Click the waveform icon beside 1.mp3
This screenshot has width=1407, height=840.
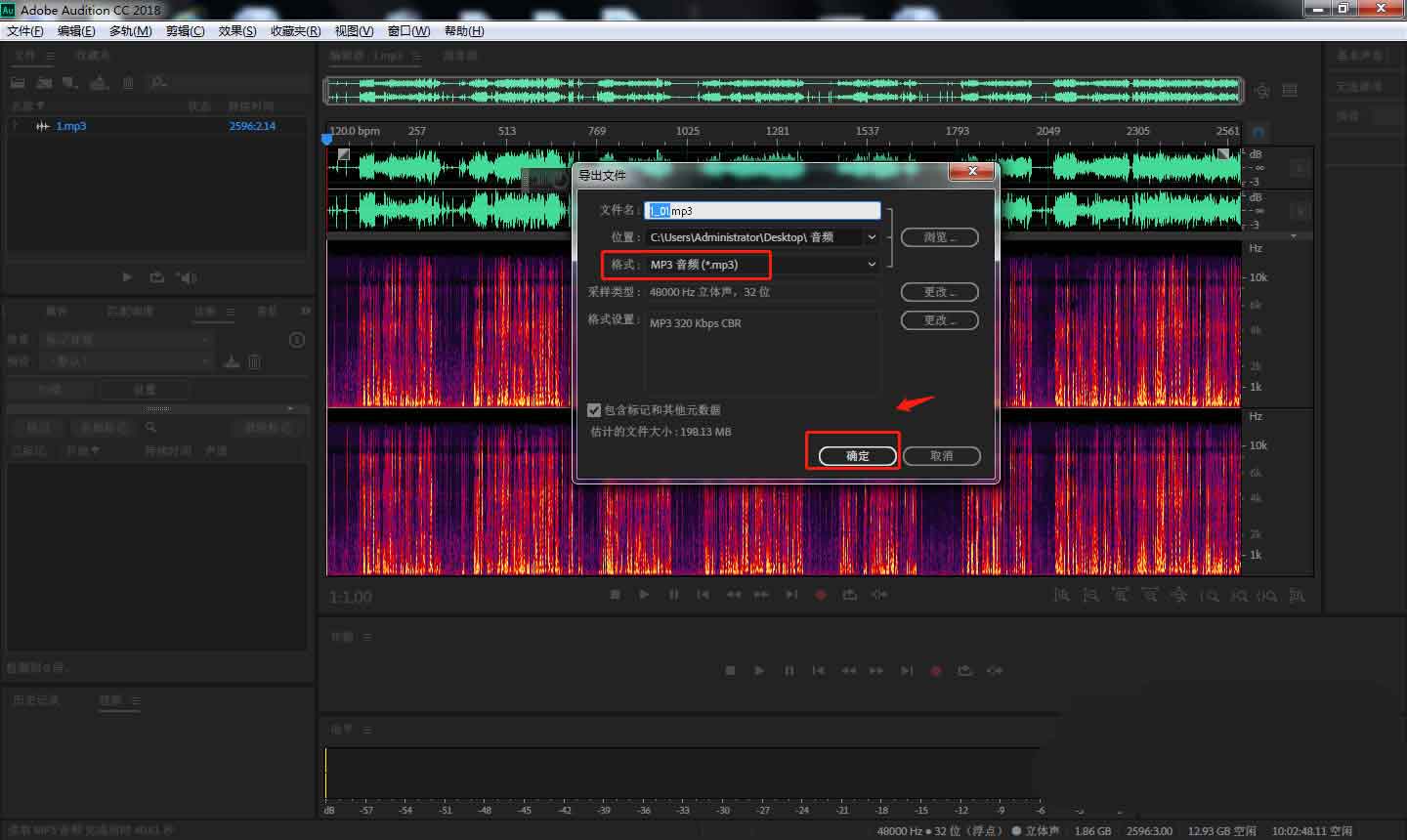point(43,126)
